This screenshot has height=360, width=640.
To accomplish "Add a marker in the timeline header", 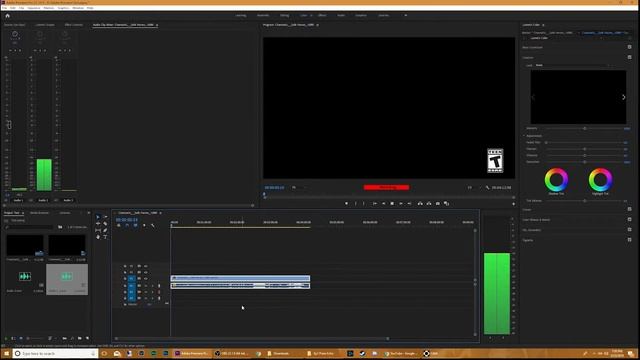I will click(x=144, y=225).
